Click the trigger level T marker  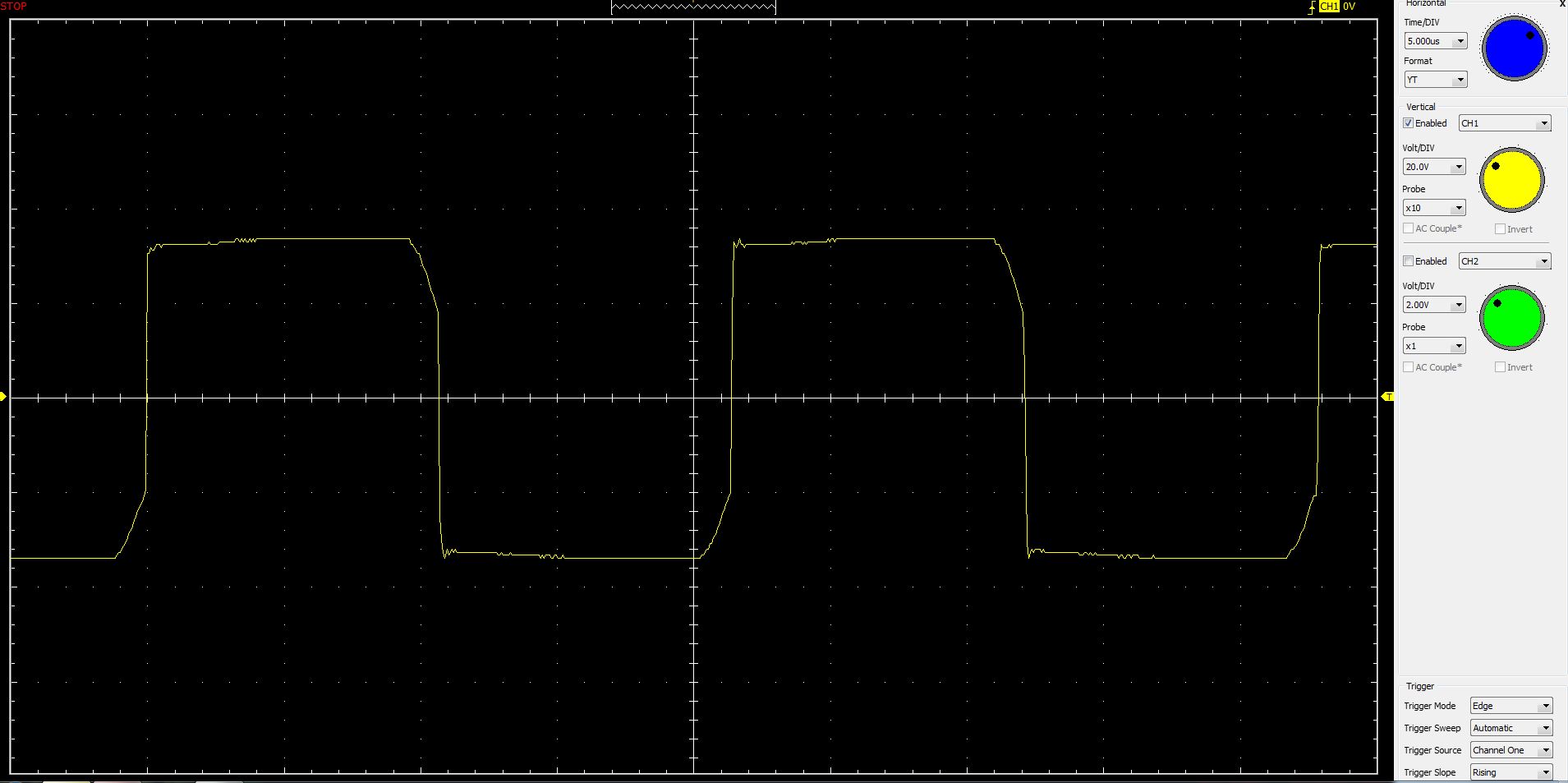click(1388, 397)
